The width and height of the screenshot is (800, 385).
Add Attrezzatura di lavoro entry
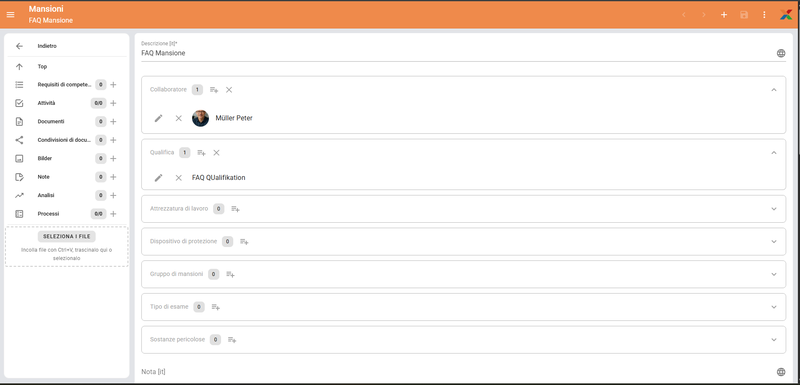click(x=235, y=209)
